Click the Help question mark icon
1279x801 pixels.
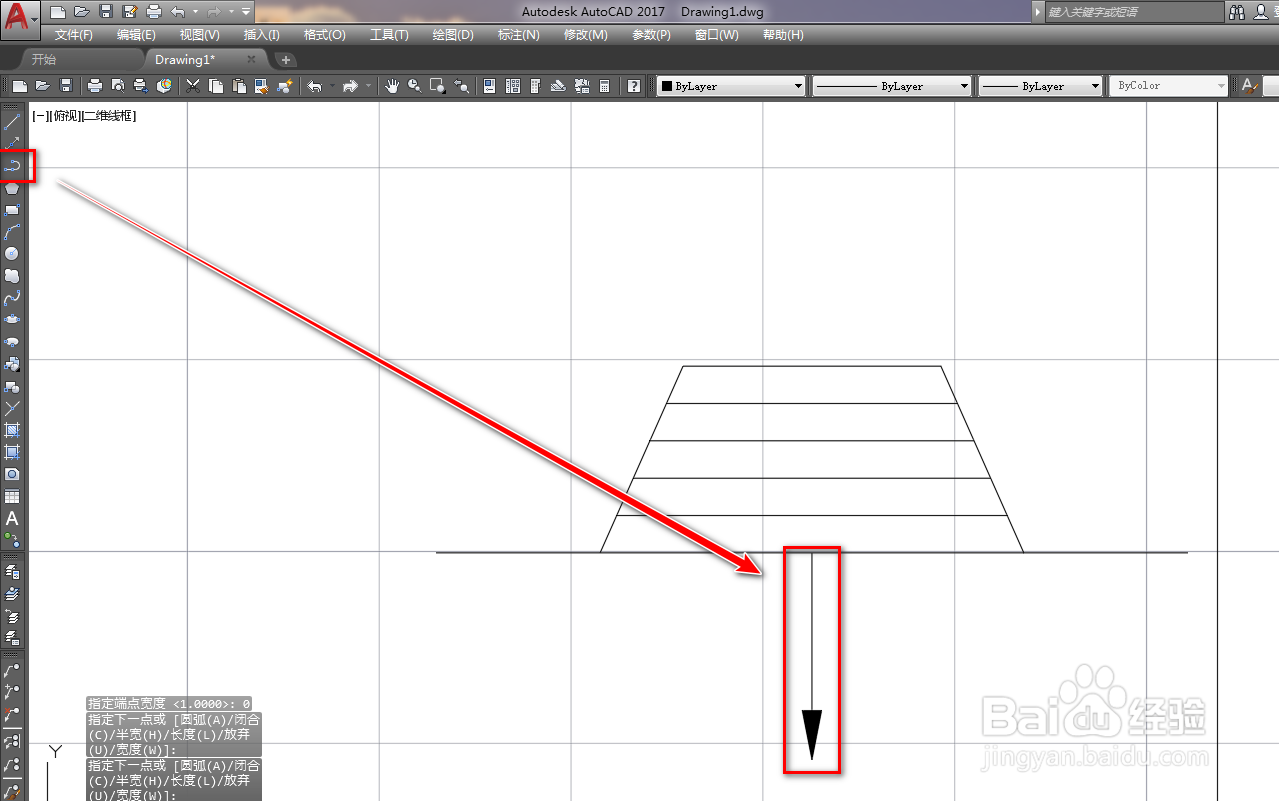click(634, 86)
